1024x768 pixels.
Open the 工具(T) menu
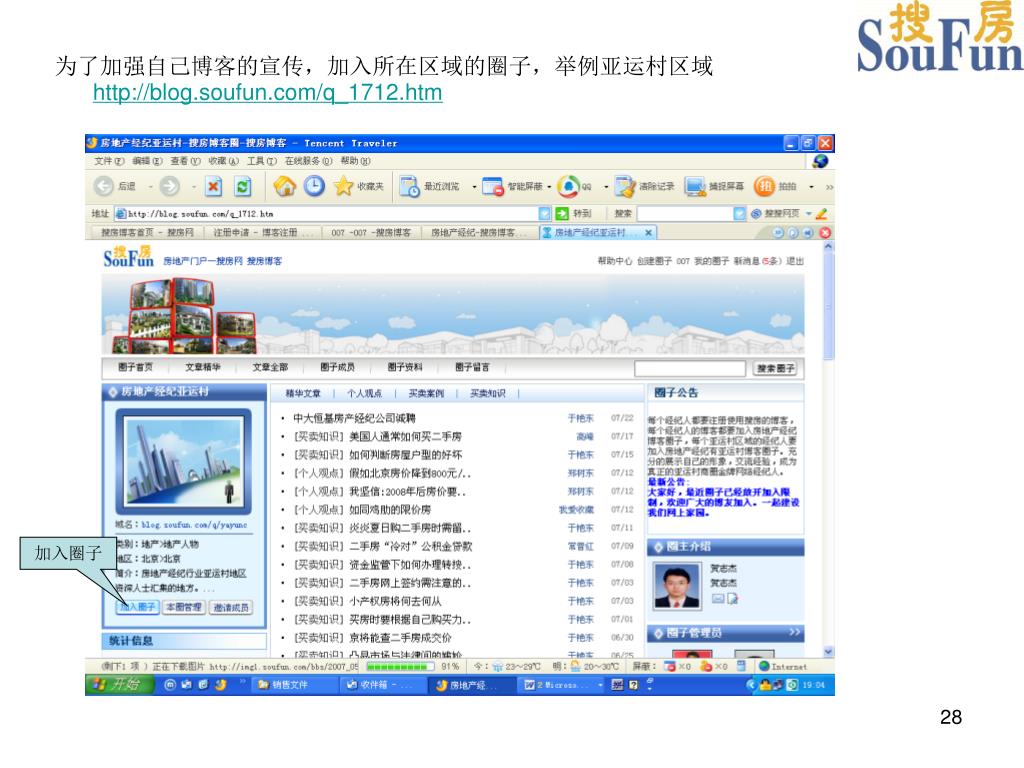(262, 161)
